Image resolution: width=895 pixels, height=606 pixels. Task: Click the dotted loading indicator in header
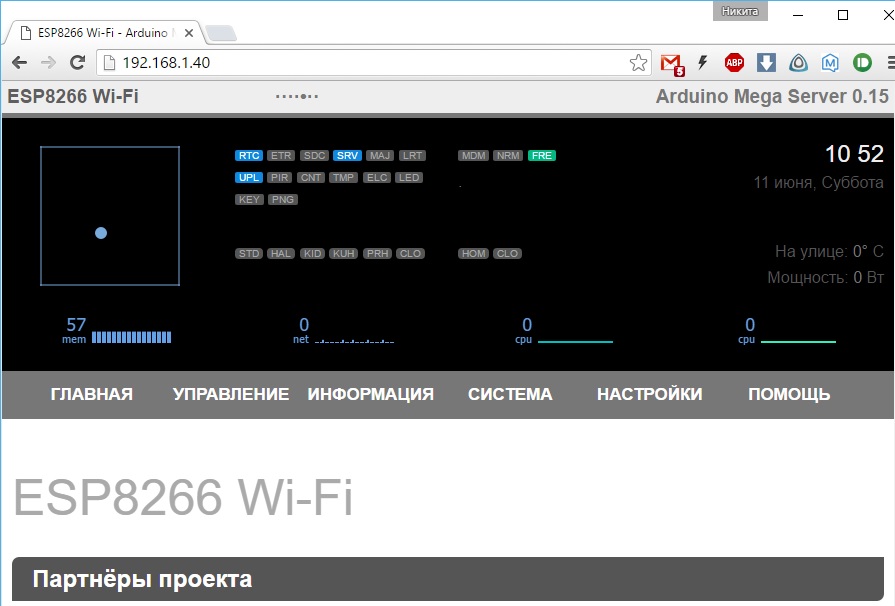pos(297,96)
